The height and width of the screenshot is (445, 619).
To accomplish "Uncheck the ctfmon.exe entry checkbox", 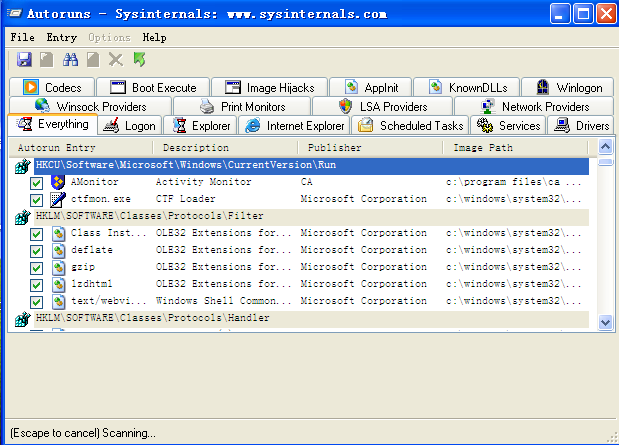I will [36, 200].
